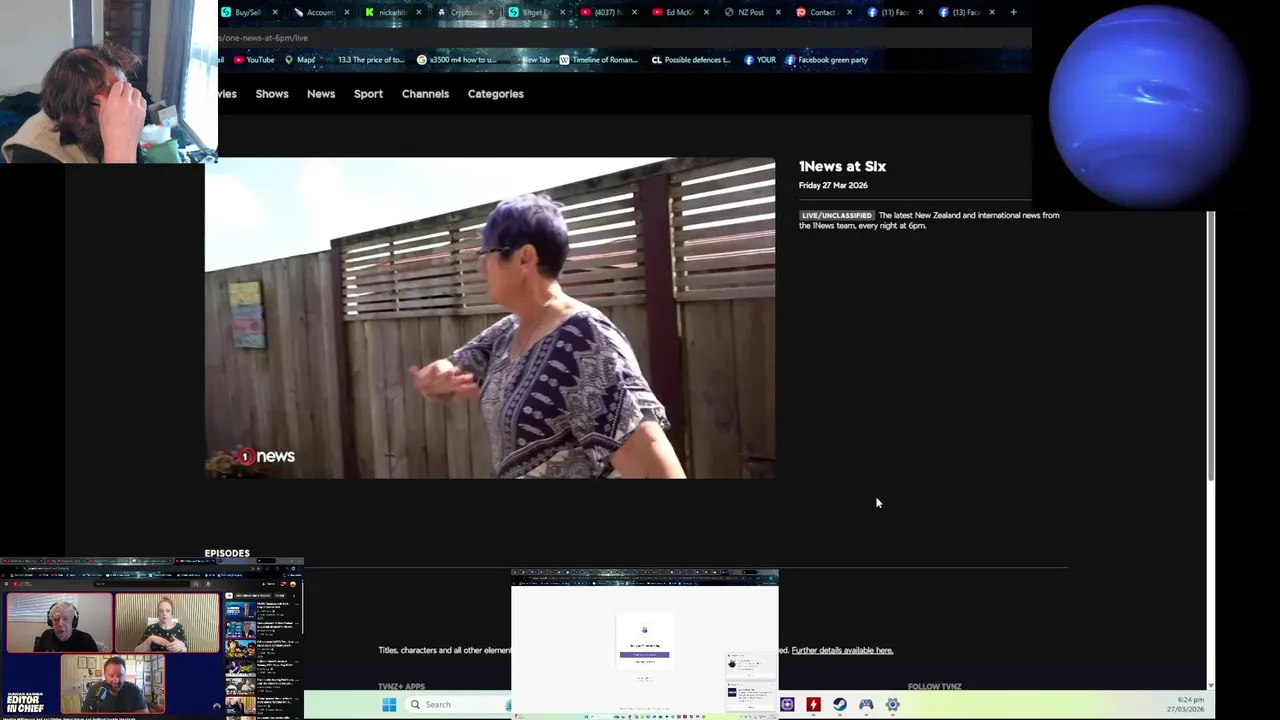Open the purple app icon in taskbar
The width and height of the screenshot is (1280, 720).
point(787,705)
